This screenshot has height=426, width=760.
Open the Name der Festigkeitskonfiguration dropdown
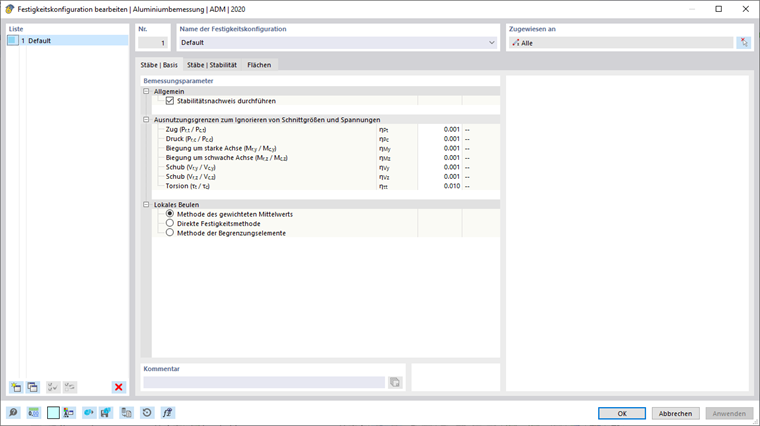pyautogui.click(x=491, y=43)
